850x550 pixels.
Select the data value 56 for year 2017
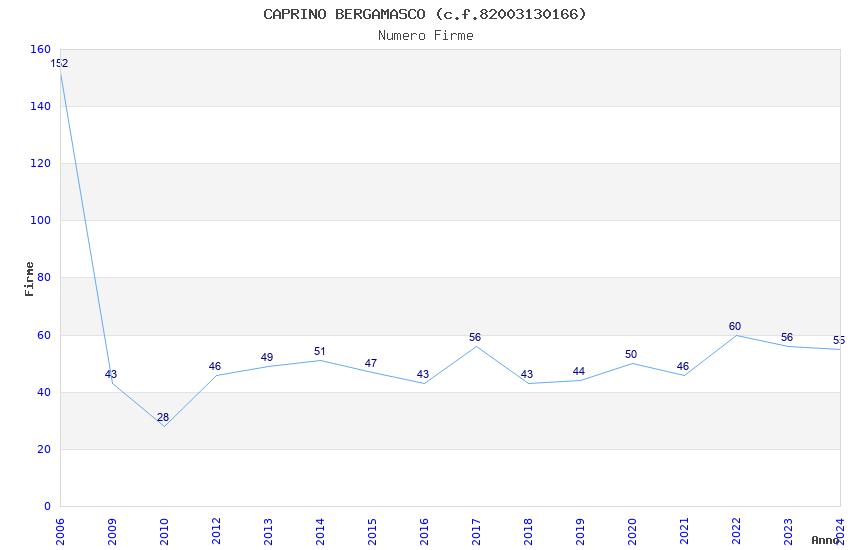(475, 338)
